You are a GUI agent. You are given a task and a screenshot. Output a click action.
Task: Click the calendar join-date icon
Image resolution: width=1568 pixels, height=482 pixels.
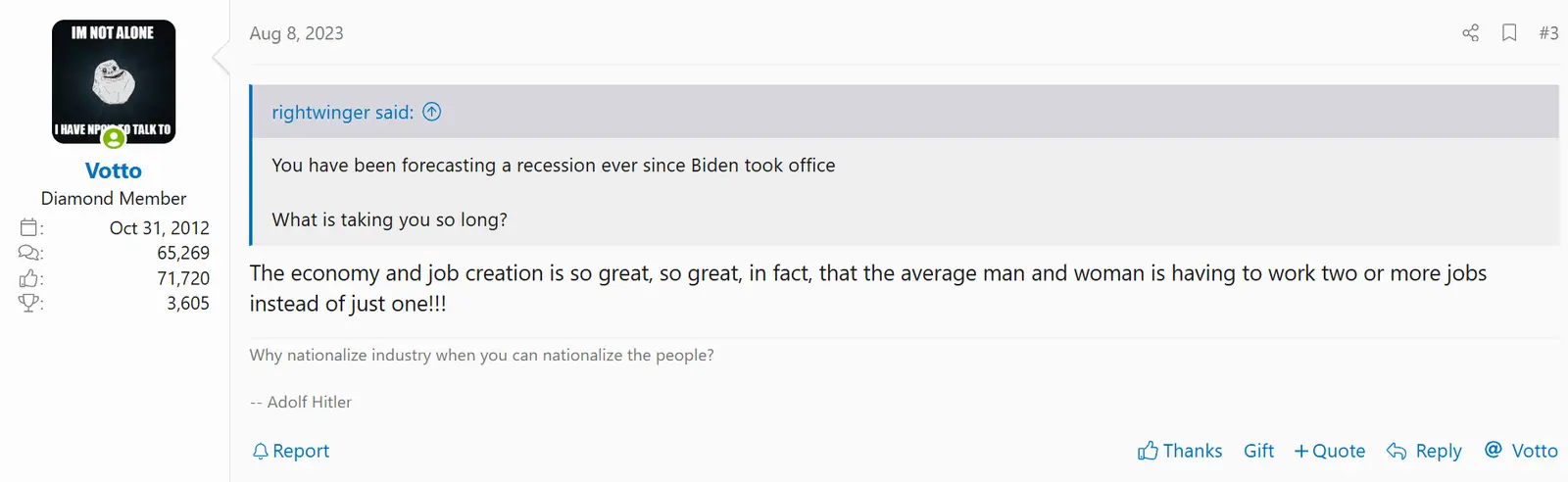pyautogui.click(x=29, y=228)
